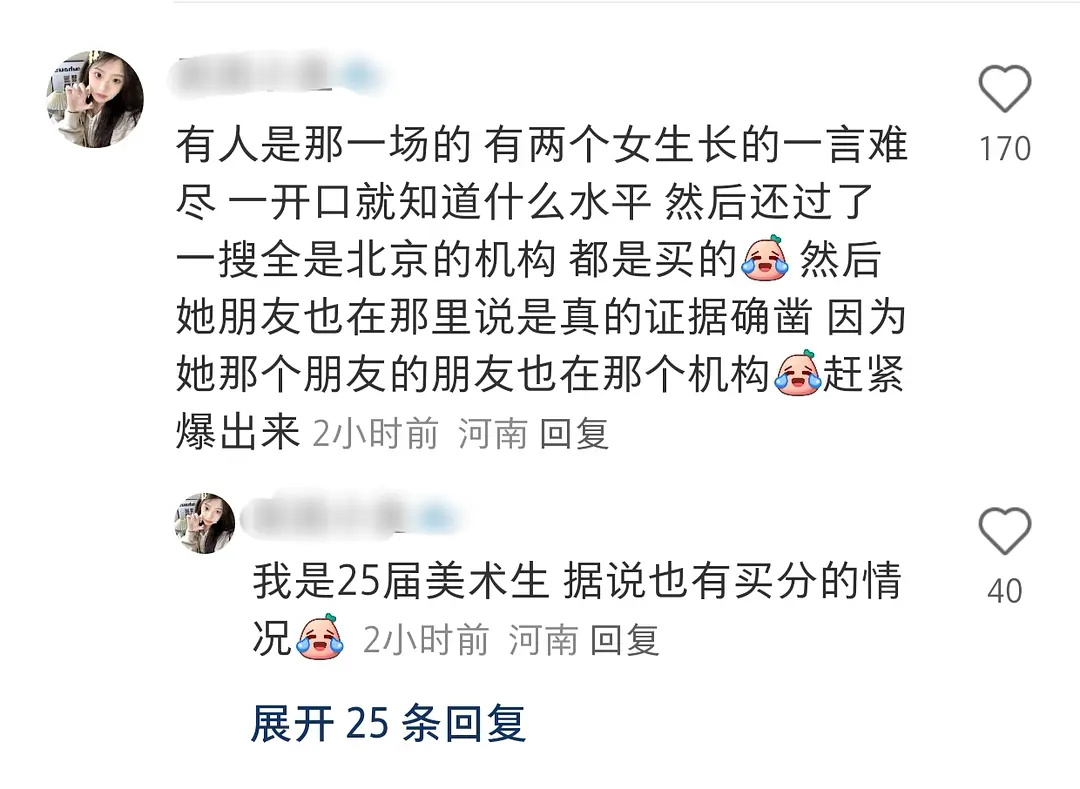Tap 2小时前 timestamp on top comment
The height and width of the screenshot is (789, 1080).
(375, 434)
